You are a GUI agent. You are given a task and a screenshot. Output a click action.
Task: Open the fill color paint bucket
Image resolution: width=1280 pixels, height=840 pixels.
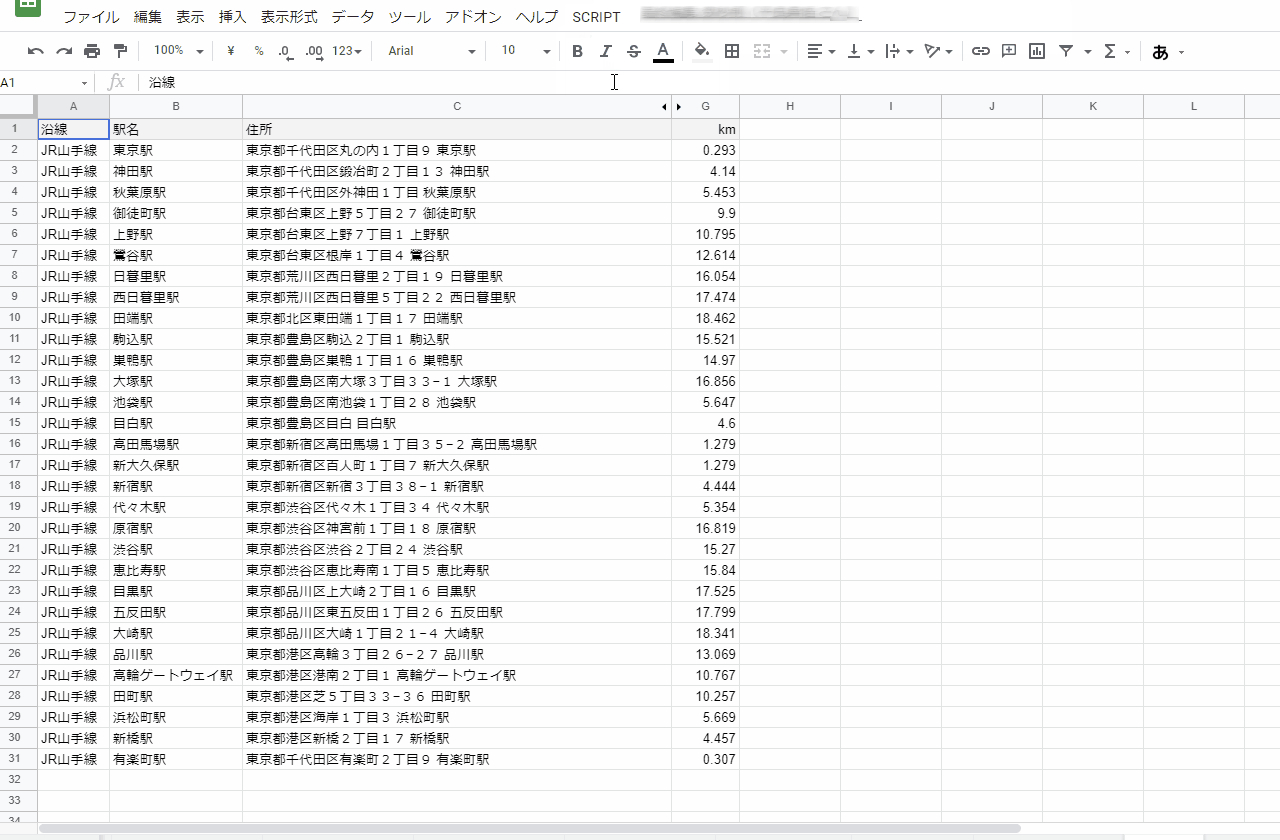[702, 51]
